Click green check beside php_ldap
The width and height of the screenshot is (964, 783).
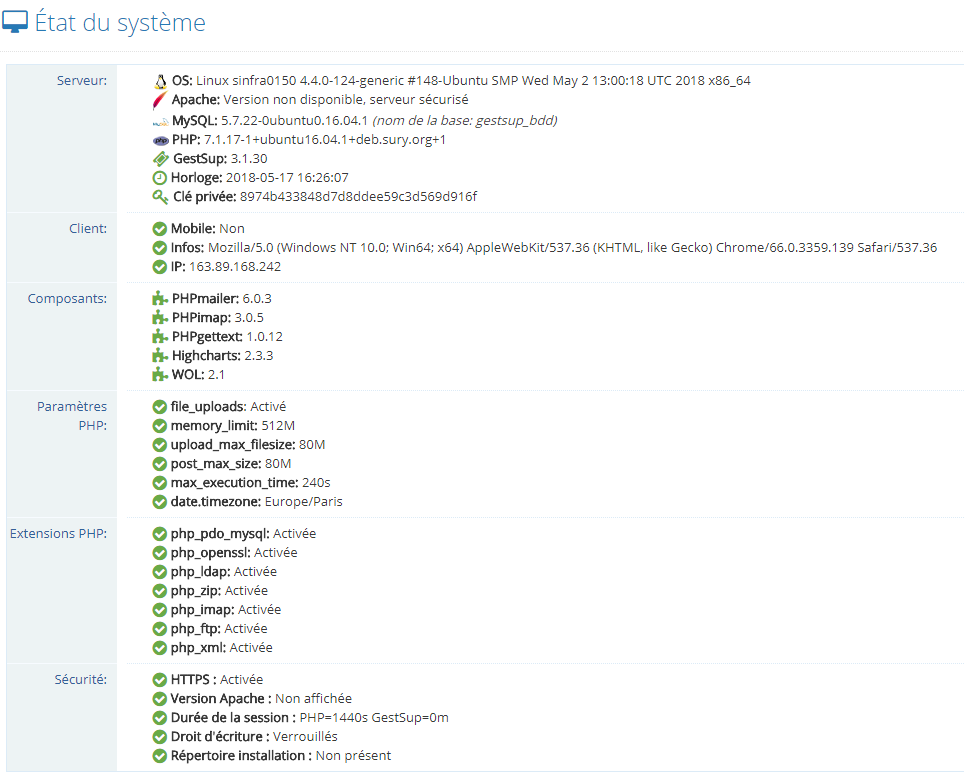pyautogui.click(x=160, y=572)
